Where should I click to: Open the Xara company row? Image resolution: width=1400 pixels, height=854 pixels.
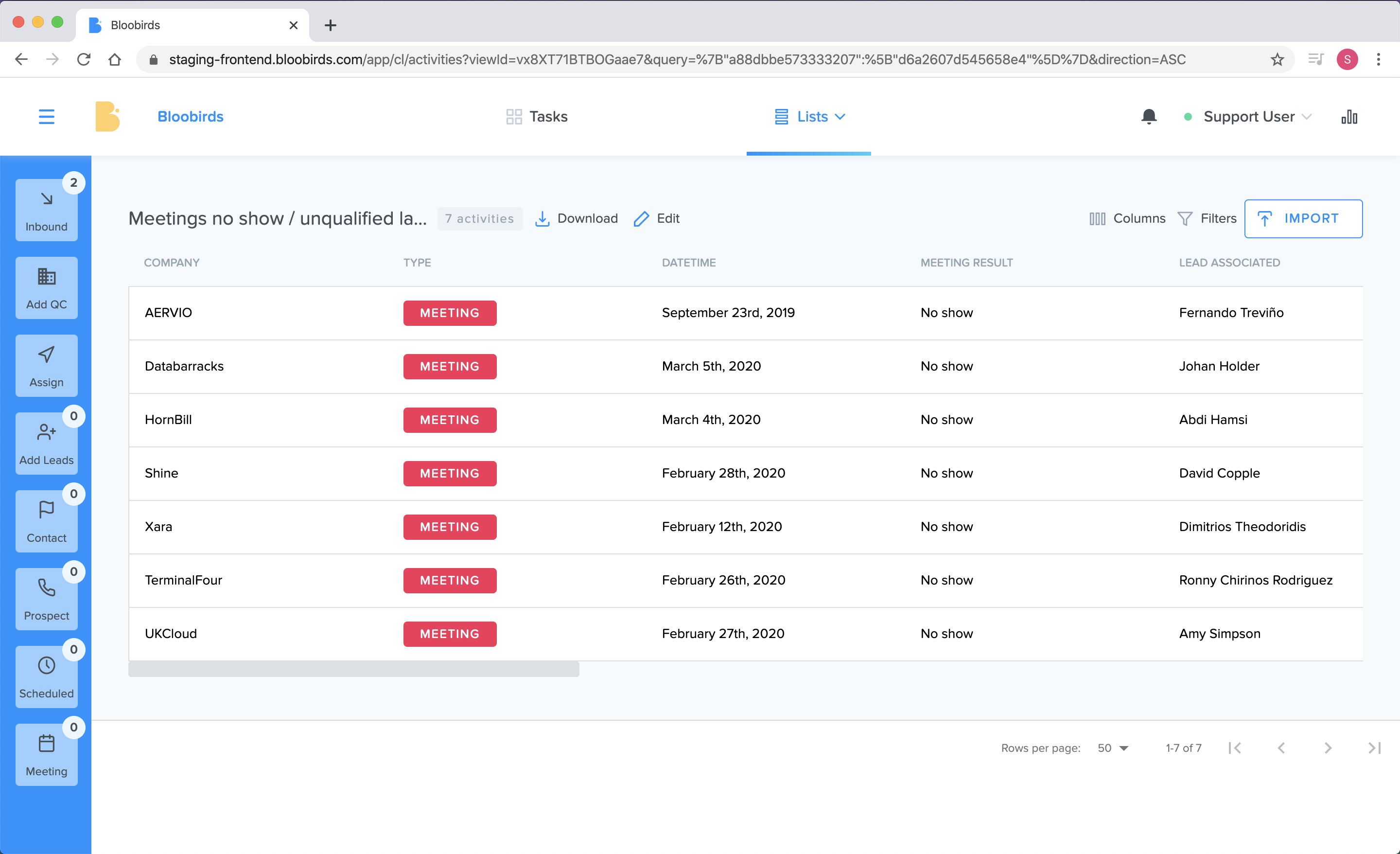click(x=746, y=527)
